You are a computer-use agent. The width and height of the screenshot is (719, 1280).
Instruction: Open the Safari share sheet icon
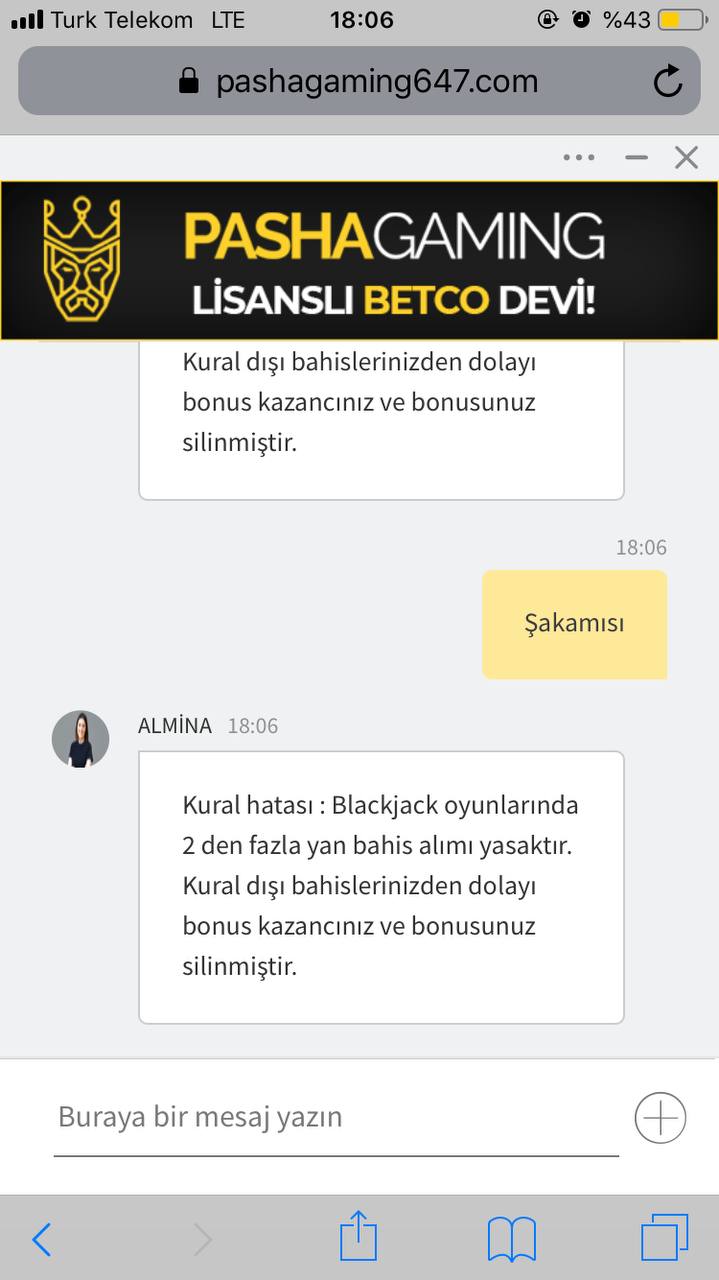[x=358, y=1236]
